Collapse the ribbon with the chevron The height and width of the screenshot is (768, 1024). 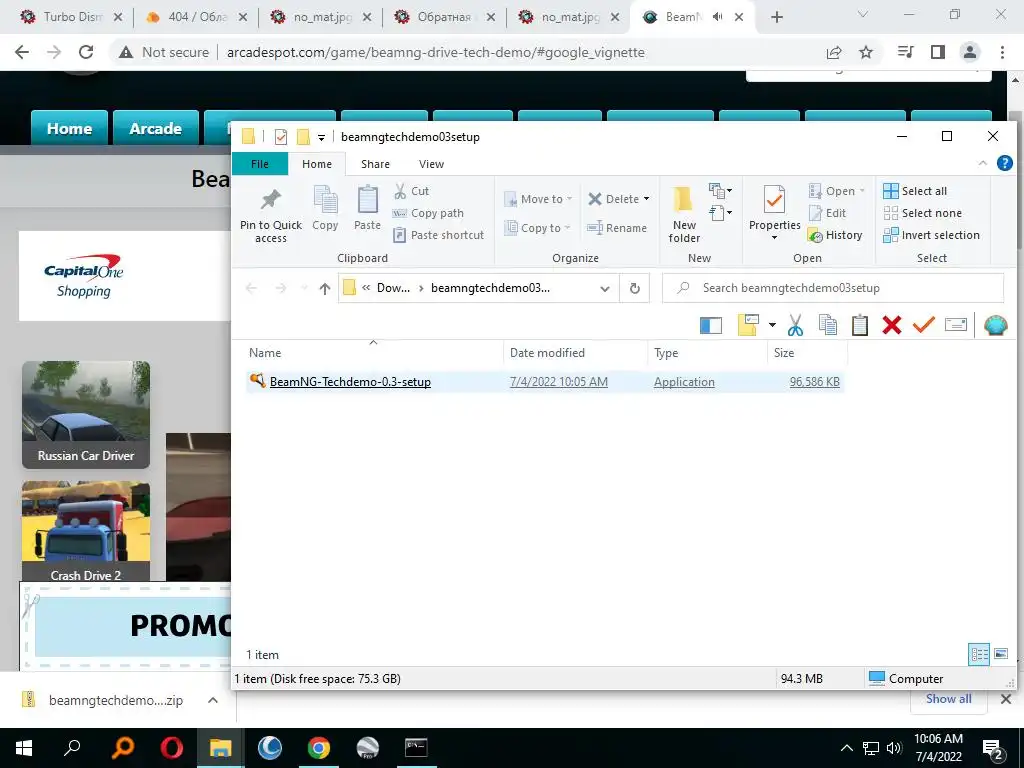coord(982,163)
